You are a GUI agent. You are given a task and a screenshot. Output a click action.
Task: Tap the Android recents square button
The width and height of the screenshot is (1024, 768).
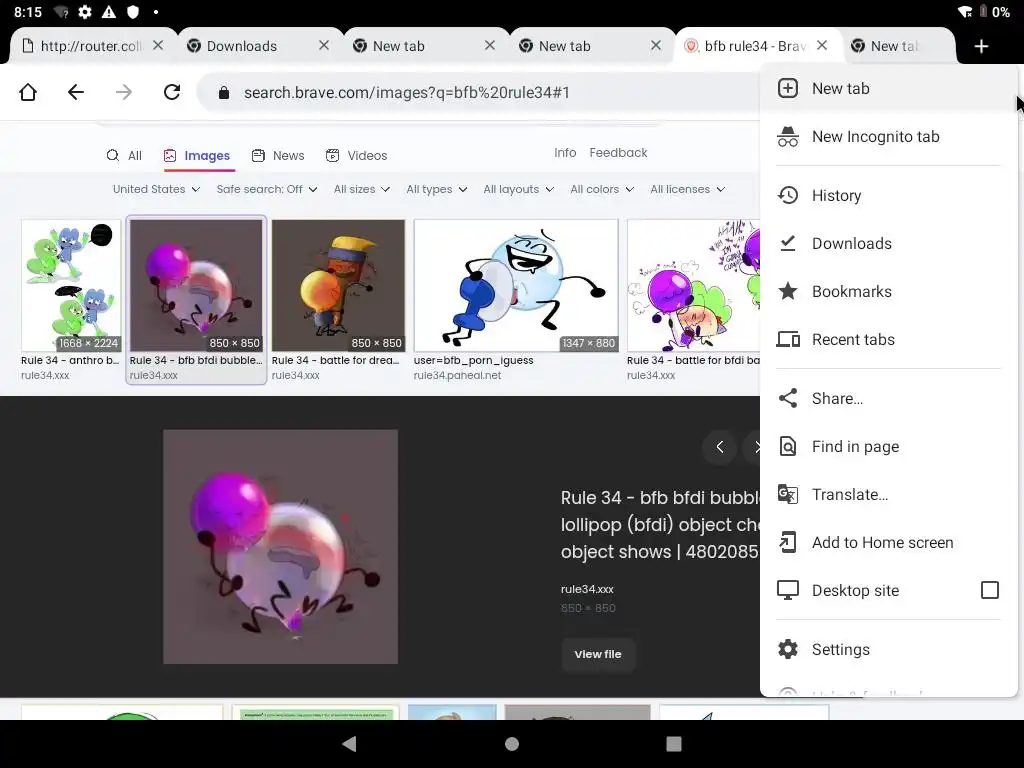(674, 744)
